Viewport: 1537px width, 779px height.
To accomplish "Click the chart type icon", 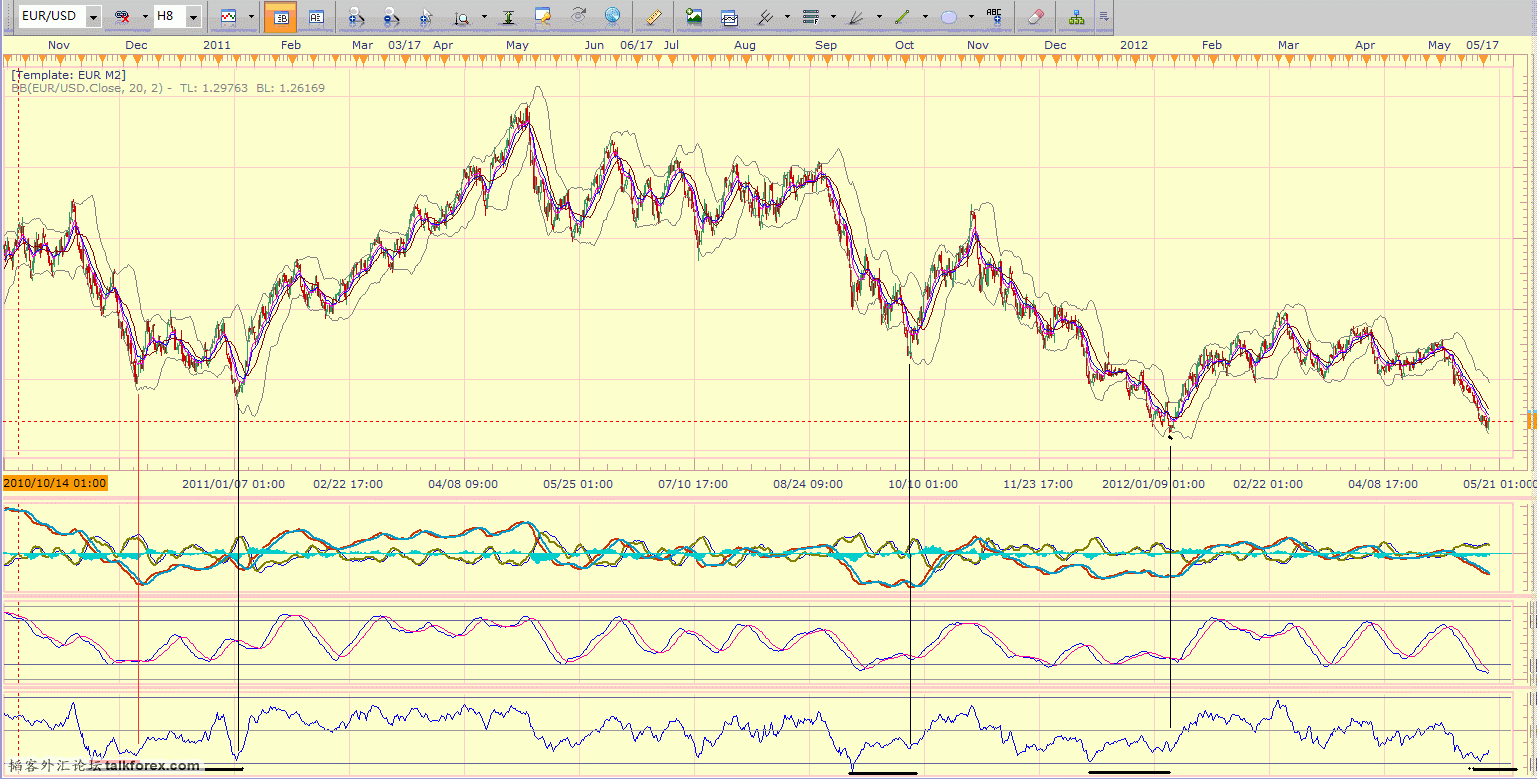I will tap(229, 17).
